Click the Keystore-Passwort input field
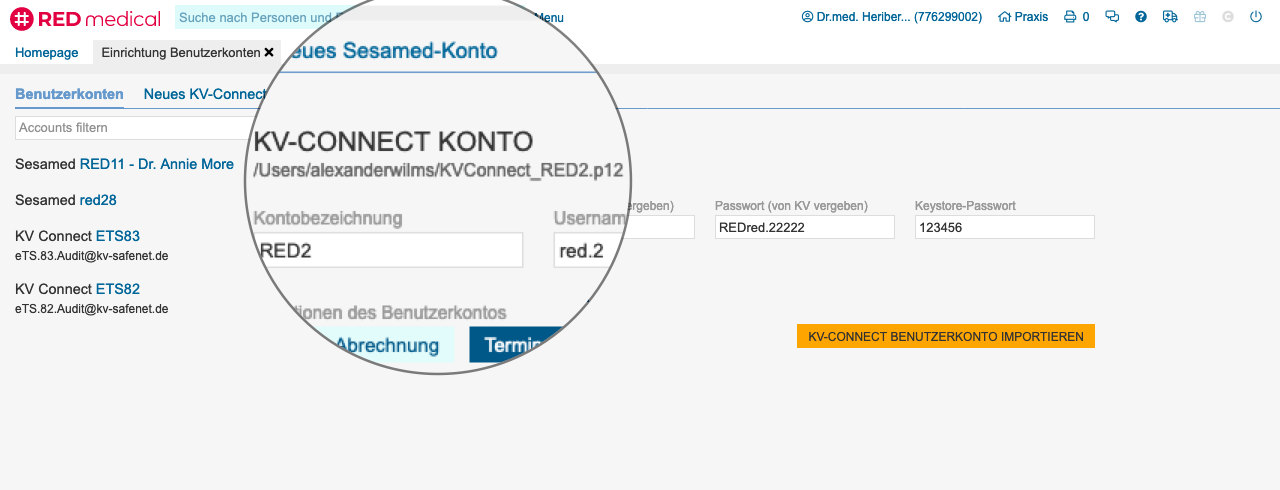This screenshot has width=1280, height=490. tap(1004, 227)
